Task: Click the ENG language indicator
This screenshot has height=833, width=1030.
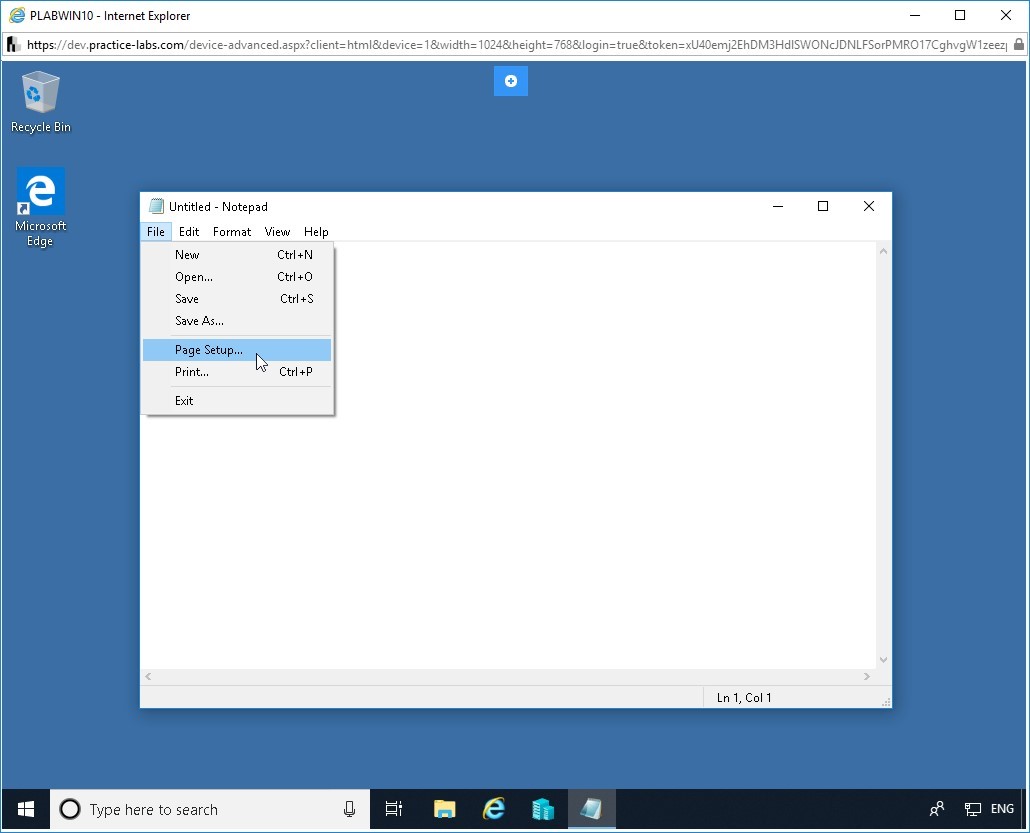Action: (1002, 809)
